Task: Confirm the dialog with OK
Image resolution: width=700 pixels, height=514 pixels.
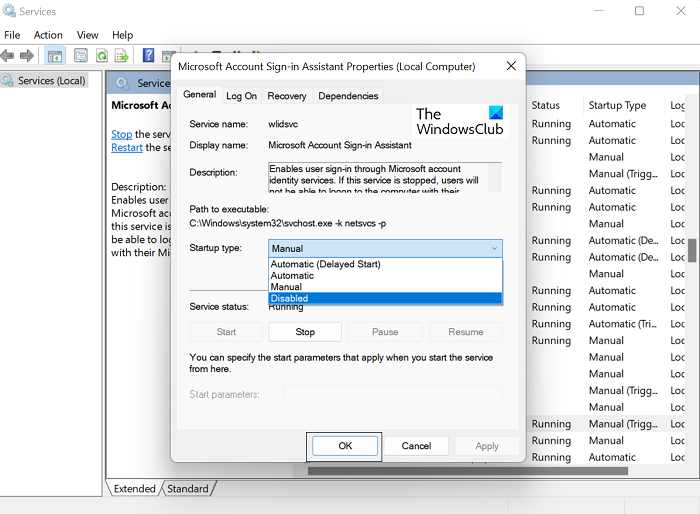Action: tap(345, 446)
